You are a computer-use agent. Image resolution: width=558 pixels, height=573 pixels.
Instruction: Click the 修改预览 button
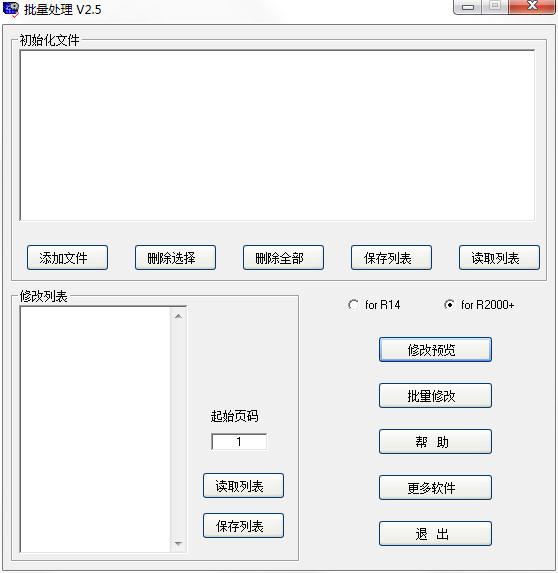pyautogui.click(x=435, y=350)
